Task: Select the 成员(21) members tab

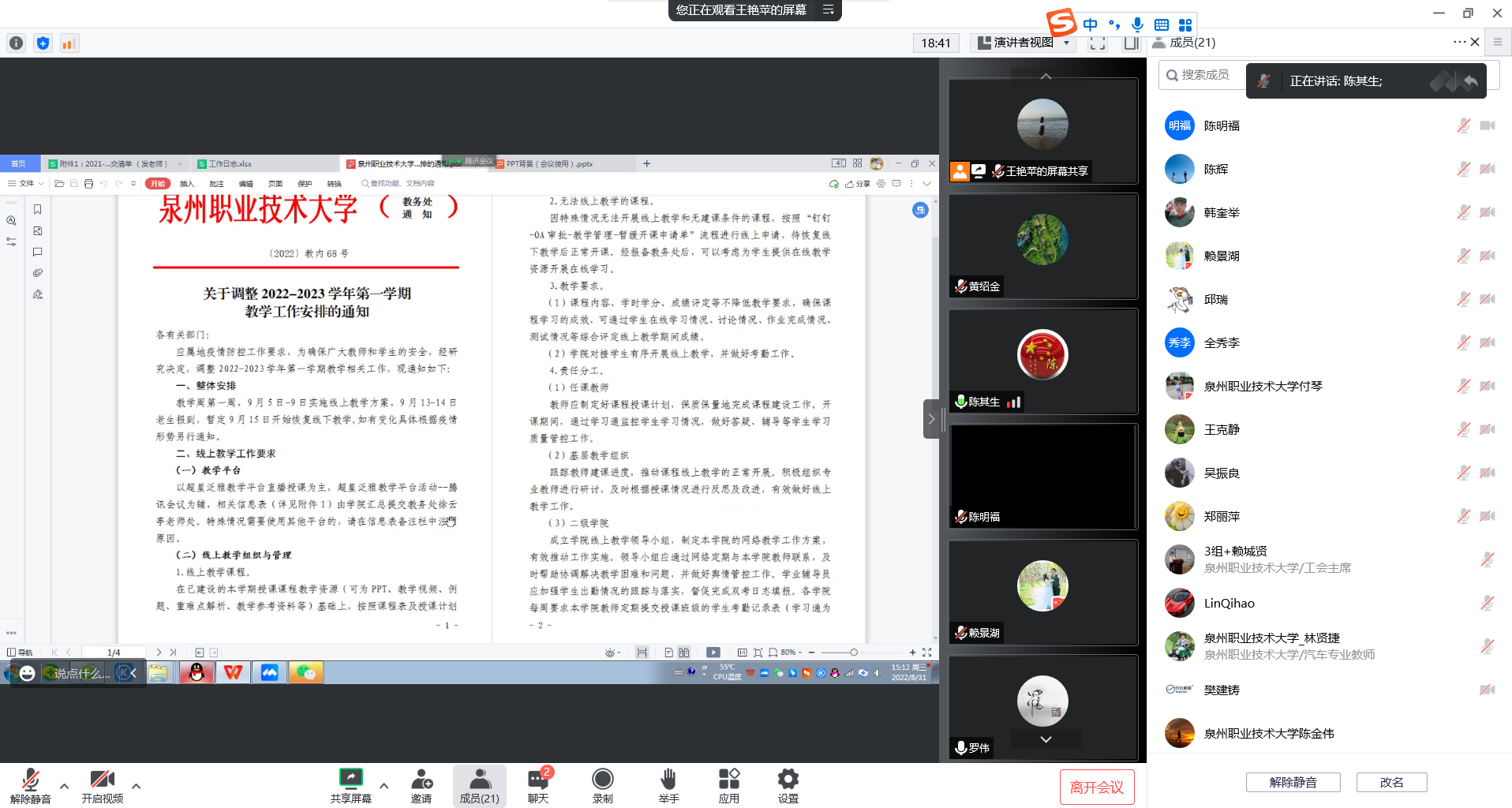Action: pos(479,786)
